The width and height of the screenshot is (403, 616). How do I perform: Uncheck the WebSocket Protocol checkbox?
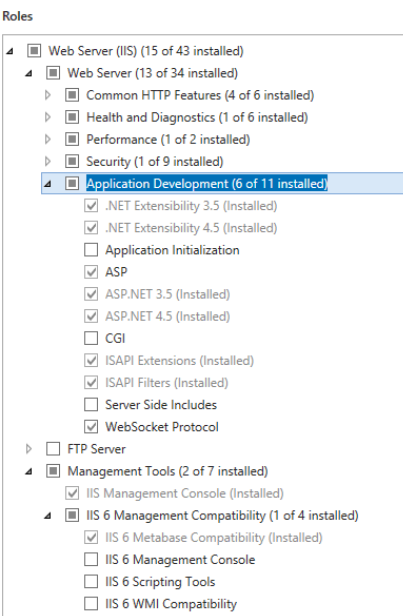[91, 427]
